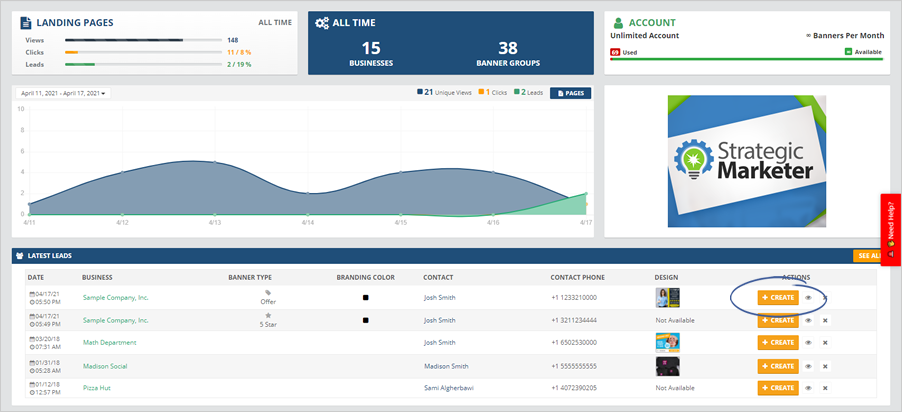Open the Madison Social business link
This screenshot has height=412, width=902.
tap(104, 366)
